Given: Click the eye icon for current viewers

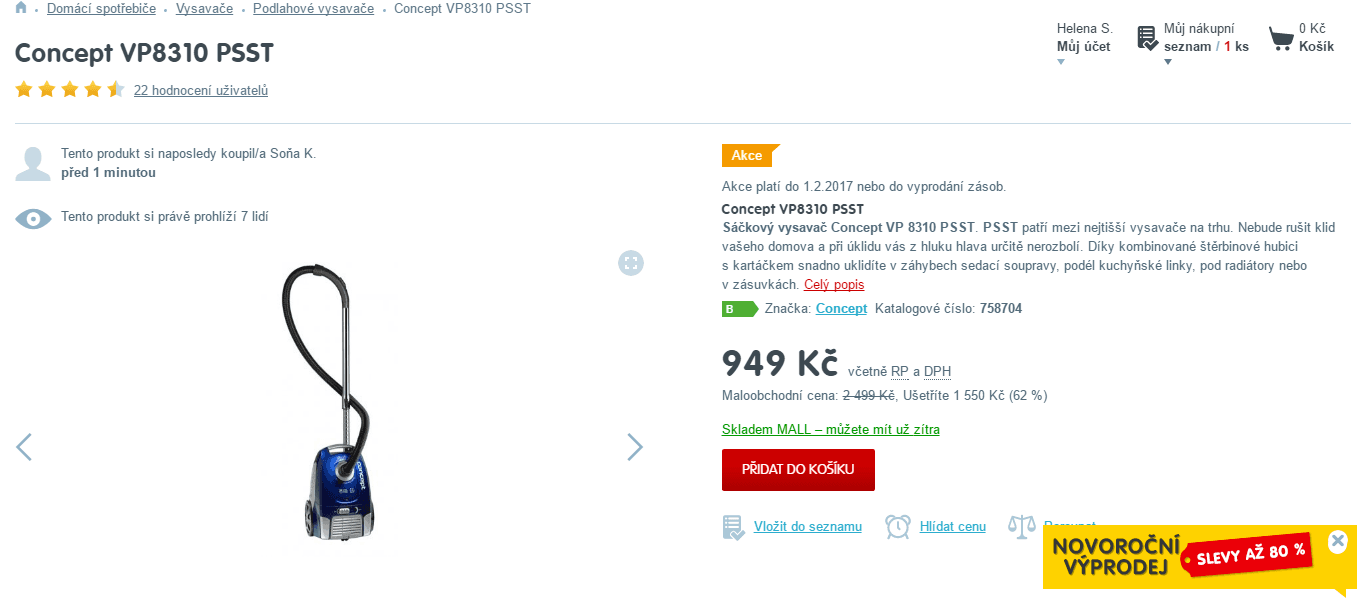Looking at the screenshot, I should (x=33, y=218).
